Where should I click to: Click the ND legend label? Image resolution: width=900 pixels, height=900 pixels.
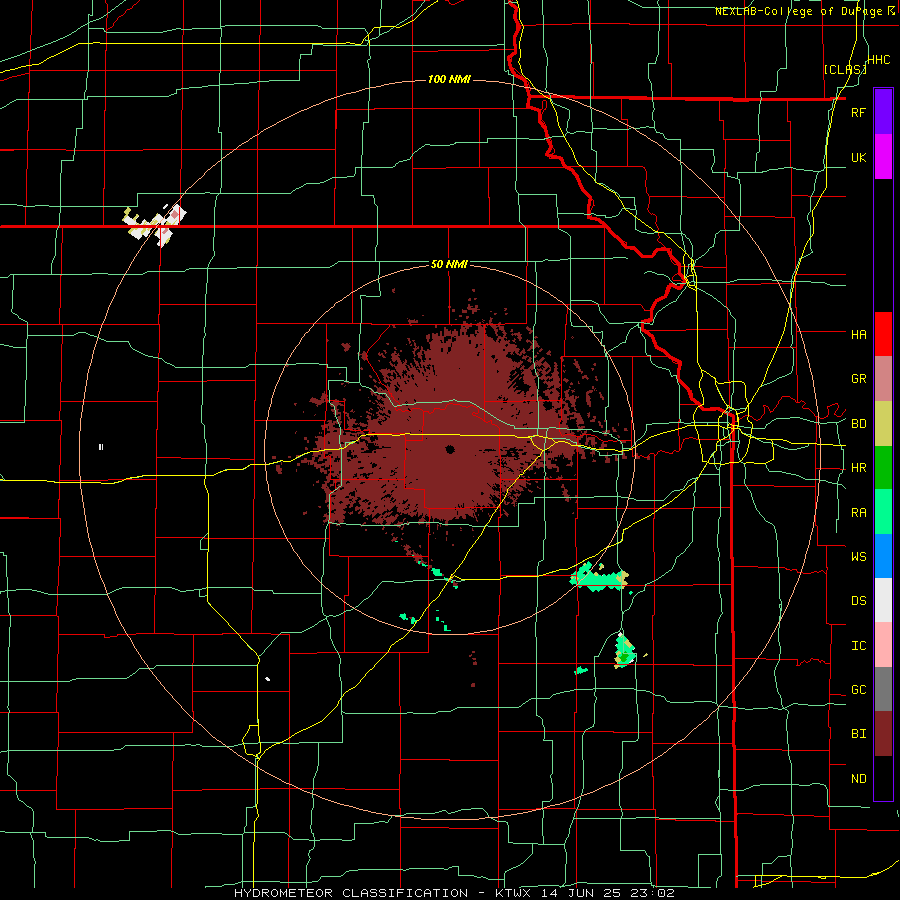pos(858,779)
